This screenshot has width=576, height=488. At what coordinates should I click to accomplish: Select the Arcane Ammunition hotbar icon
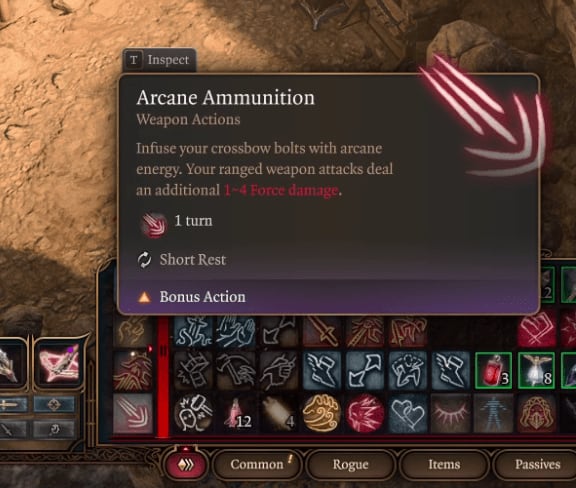133,414
